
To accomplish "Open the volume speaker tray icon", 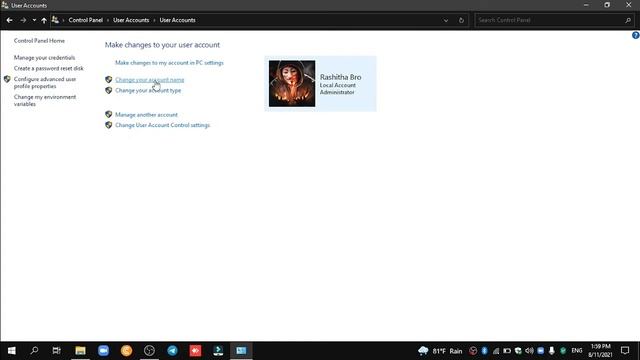I will coord(529,351).
